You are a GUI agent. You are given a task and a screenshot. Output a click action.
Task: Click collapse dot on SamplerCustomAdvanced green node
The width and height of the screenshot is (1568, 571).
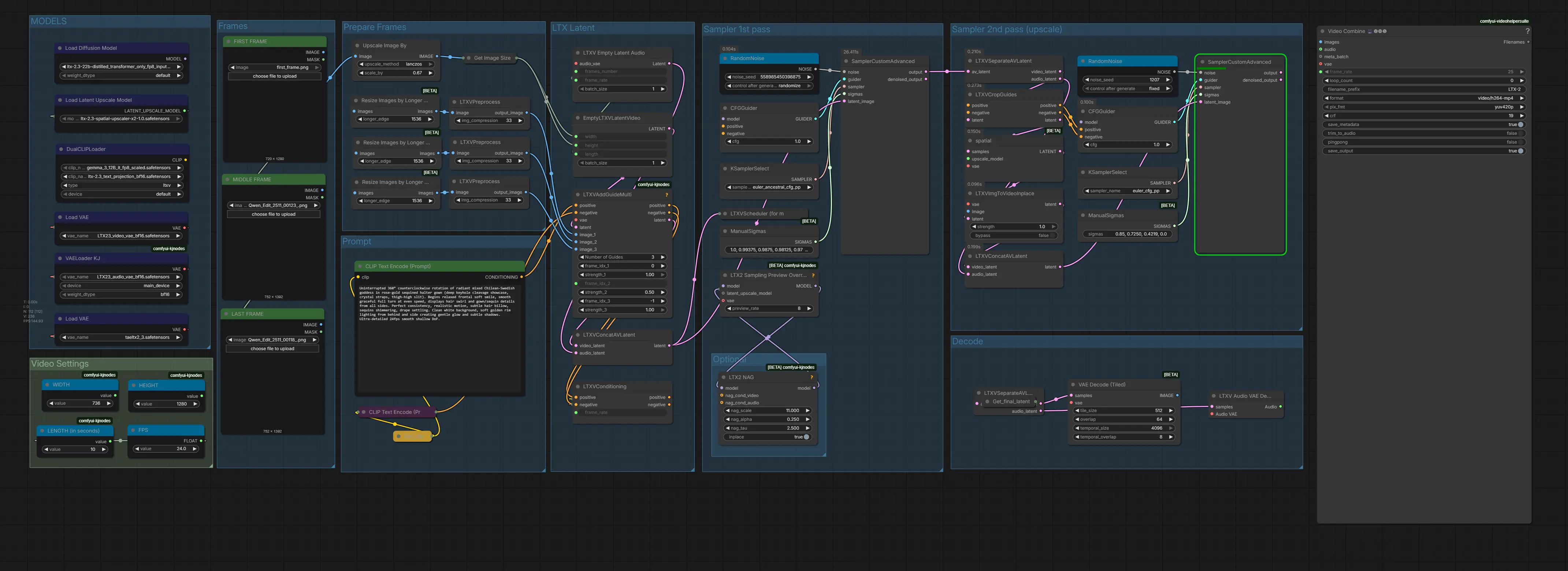tap(1202, 62)
